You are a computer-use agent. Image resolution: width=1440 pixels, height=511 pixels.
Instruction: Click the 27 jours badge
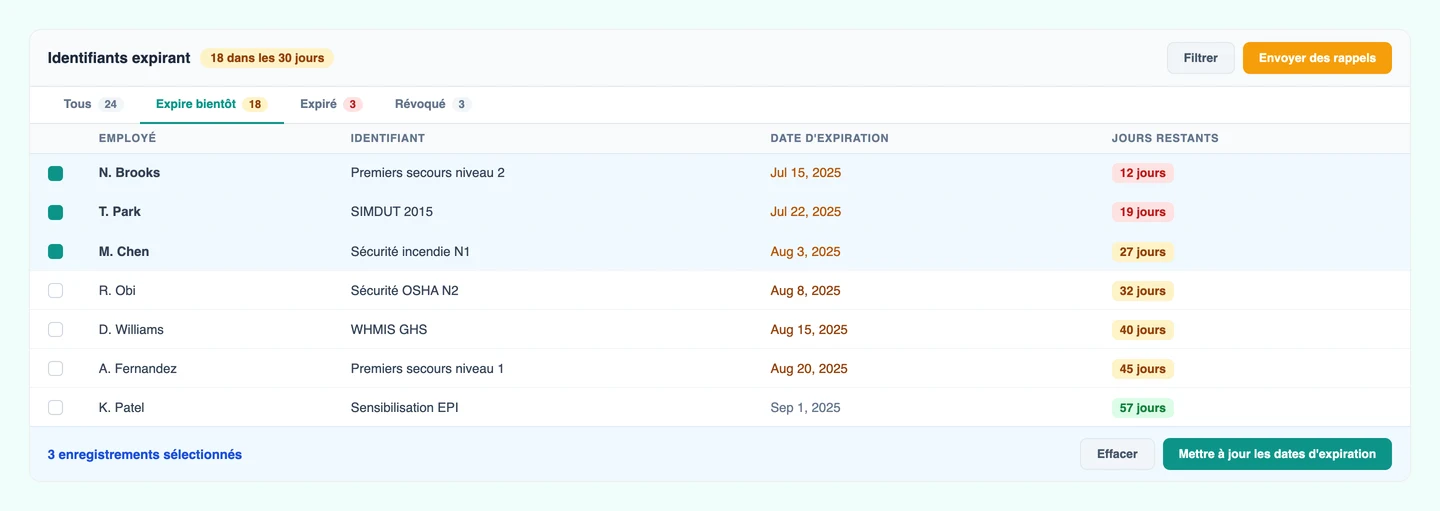(1143, 252)
